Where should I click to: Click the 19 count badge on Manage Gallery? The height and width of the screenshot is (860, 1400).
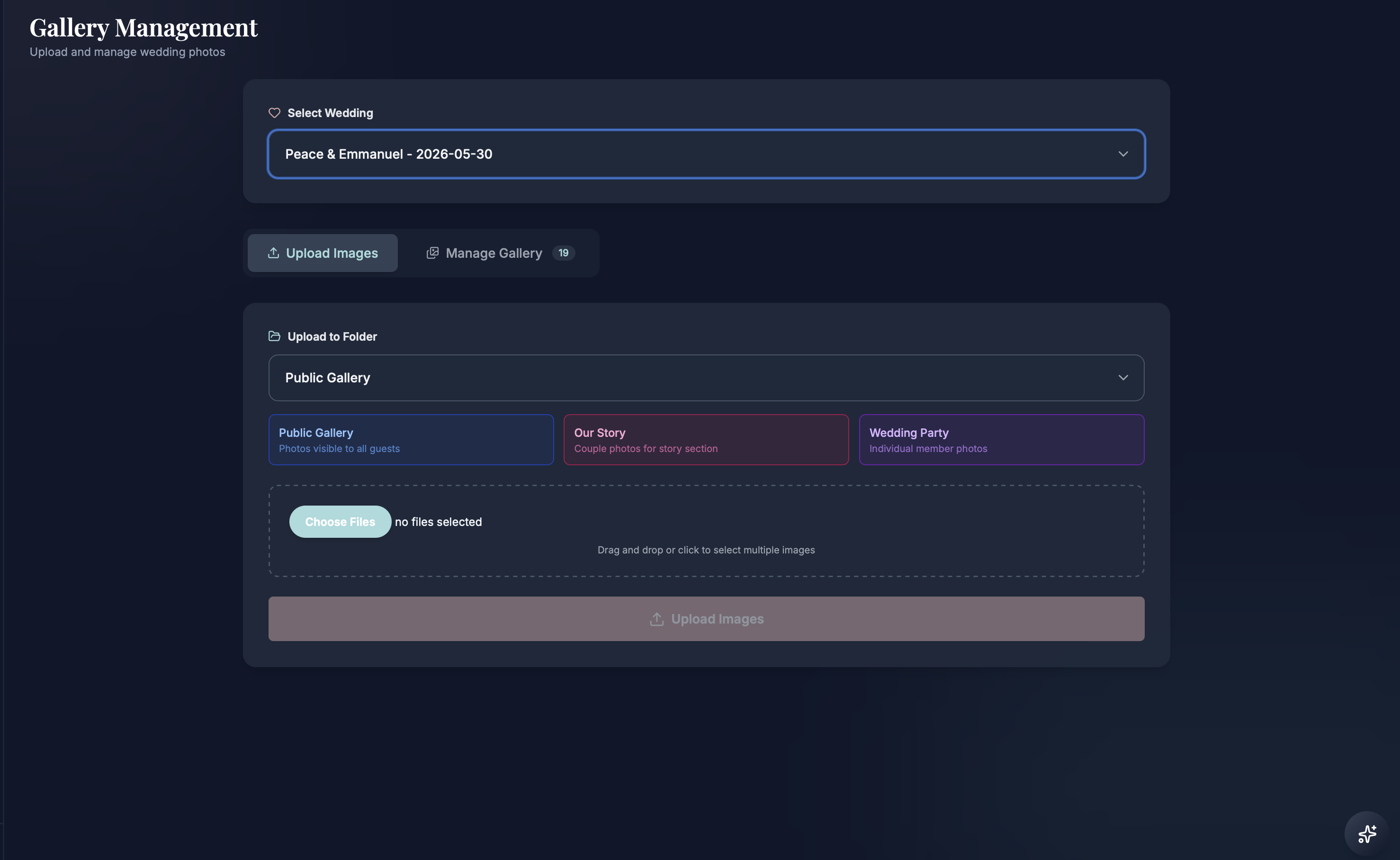pyautogui.click(x=563, y=253)
